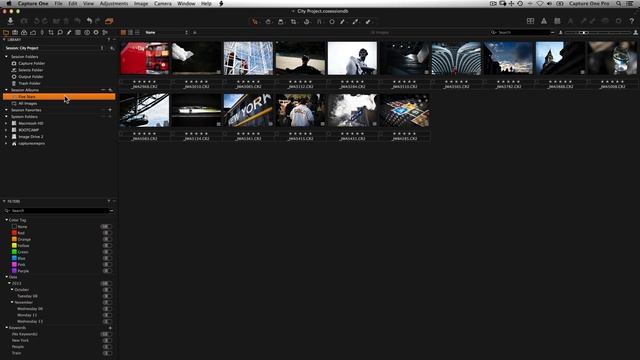Open the Adjustments menu
This screenshot has height=360, width=640.
[114, 3]
